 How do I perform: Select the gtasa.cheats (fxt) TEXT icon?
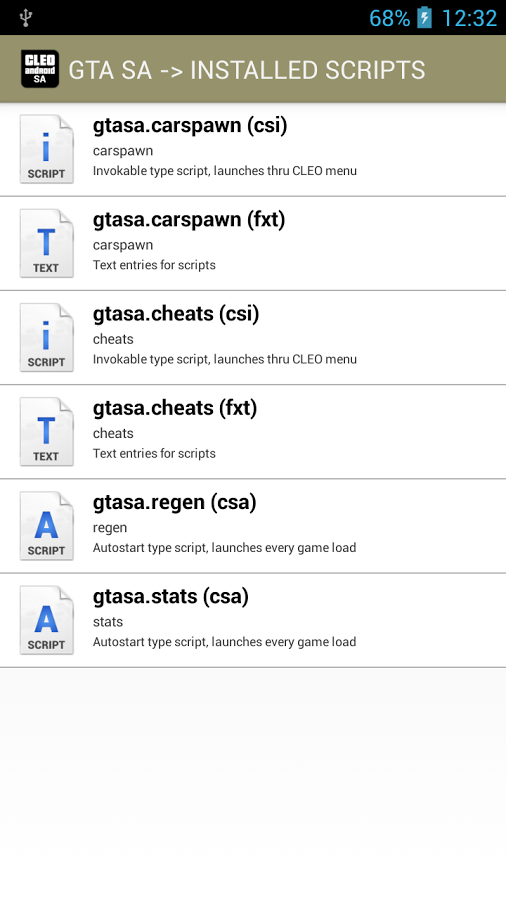[46, 432]
